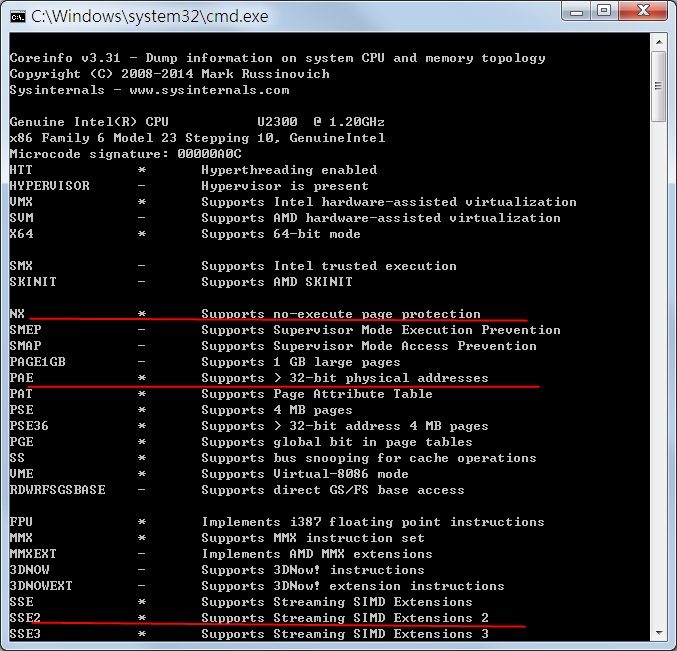
Task: Click the VMX feature name
Action: [x=21, y=202]
